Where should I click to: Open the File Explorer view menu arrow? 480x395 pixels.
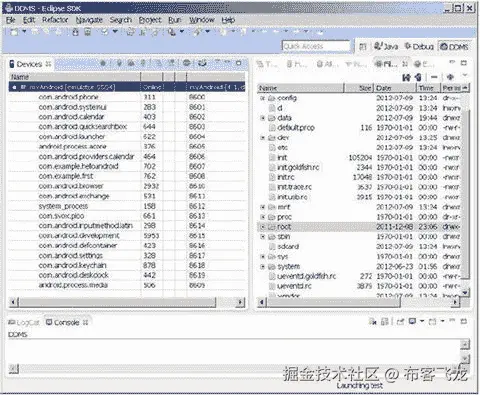point(465,75)
